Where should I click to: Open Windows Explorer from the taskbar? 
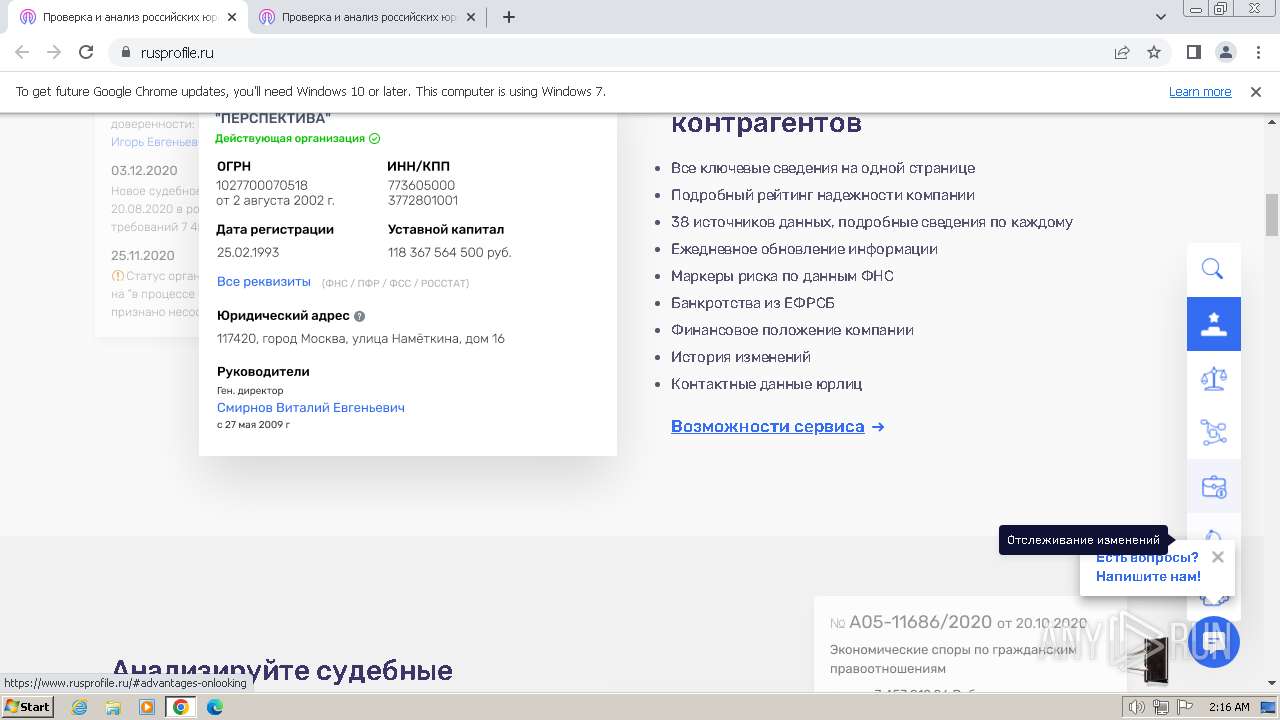[113, 707]
